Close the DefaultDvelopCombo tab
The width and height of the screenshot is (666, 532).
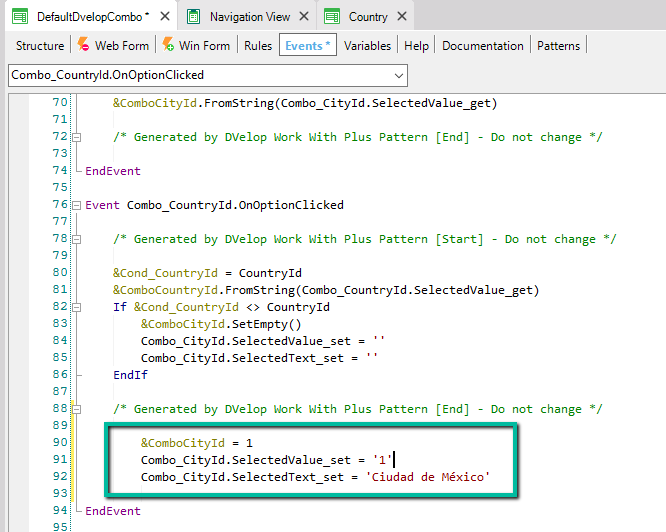pos(165,17)
